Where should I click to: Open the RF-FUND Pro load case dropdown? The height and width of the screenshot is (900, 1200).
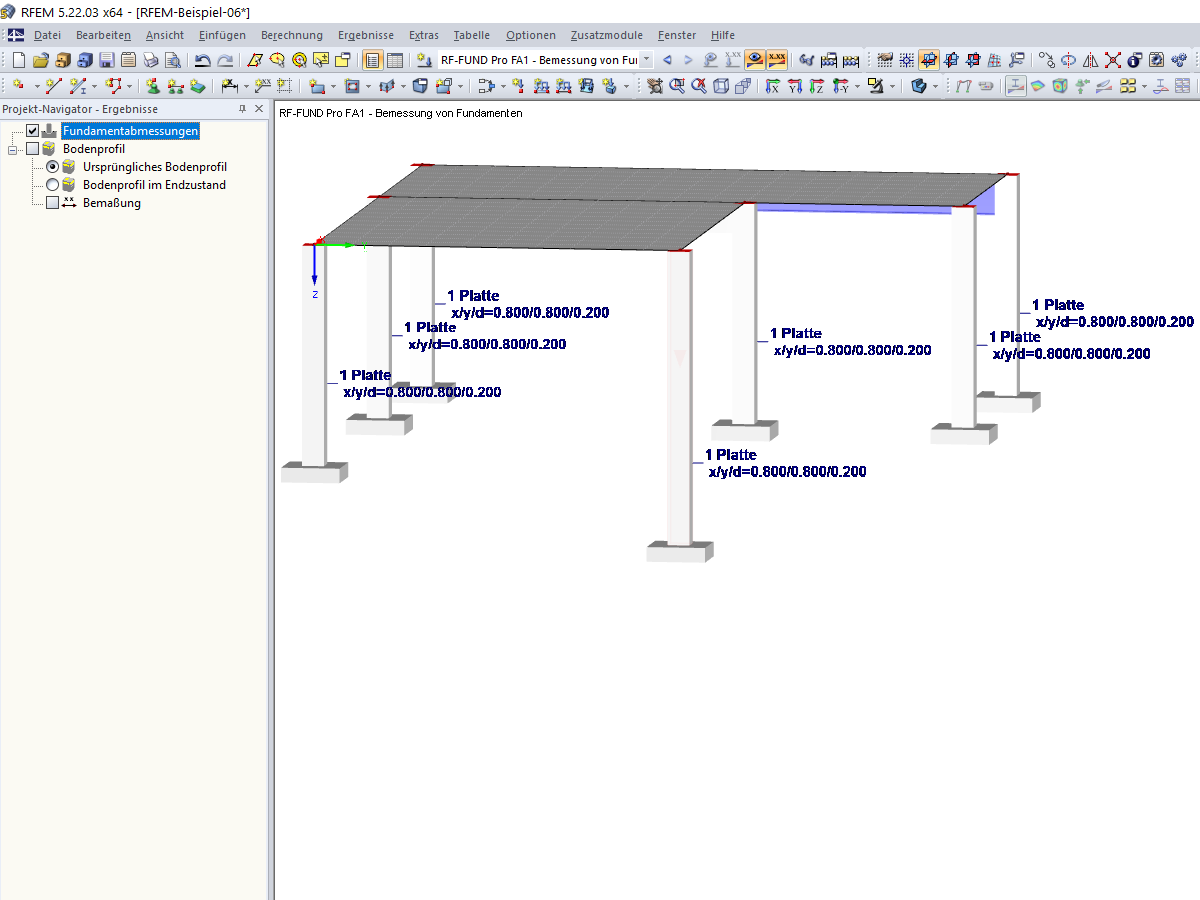(646, 60)
